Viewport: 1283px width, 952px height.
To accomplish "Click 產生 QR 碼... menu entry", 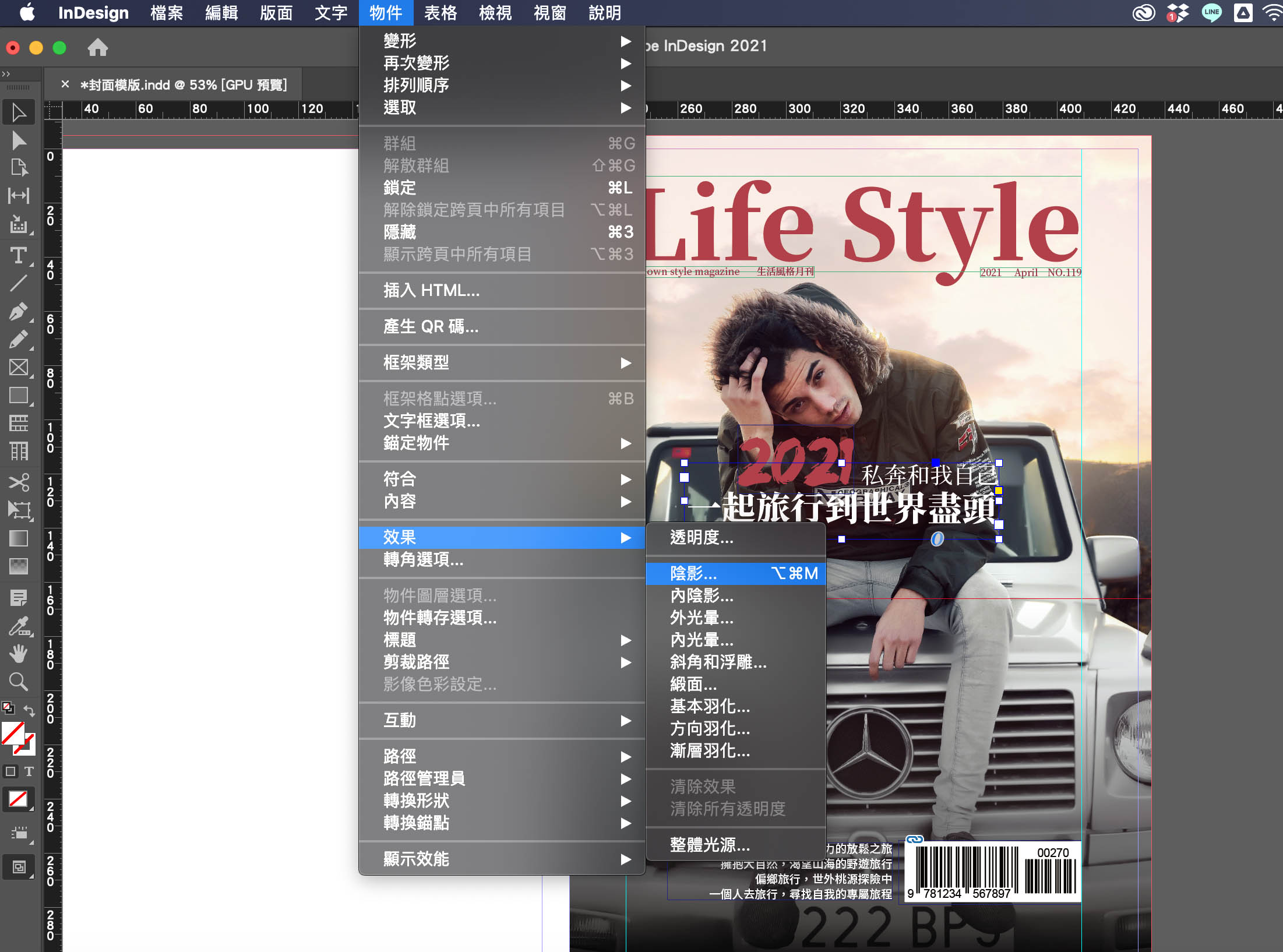I will 431,326.
